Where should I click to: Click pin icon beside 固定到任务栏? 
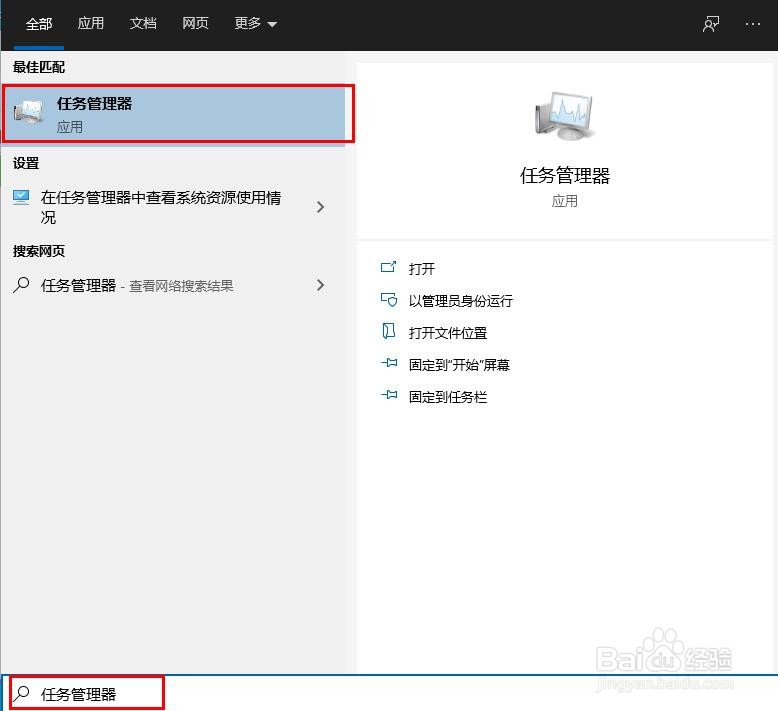tap(389, 395)
